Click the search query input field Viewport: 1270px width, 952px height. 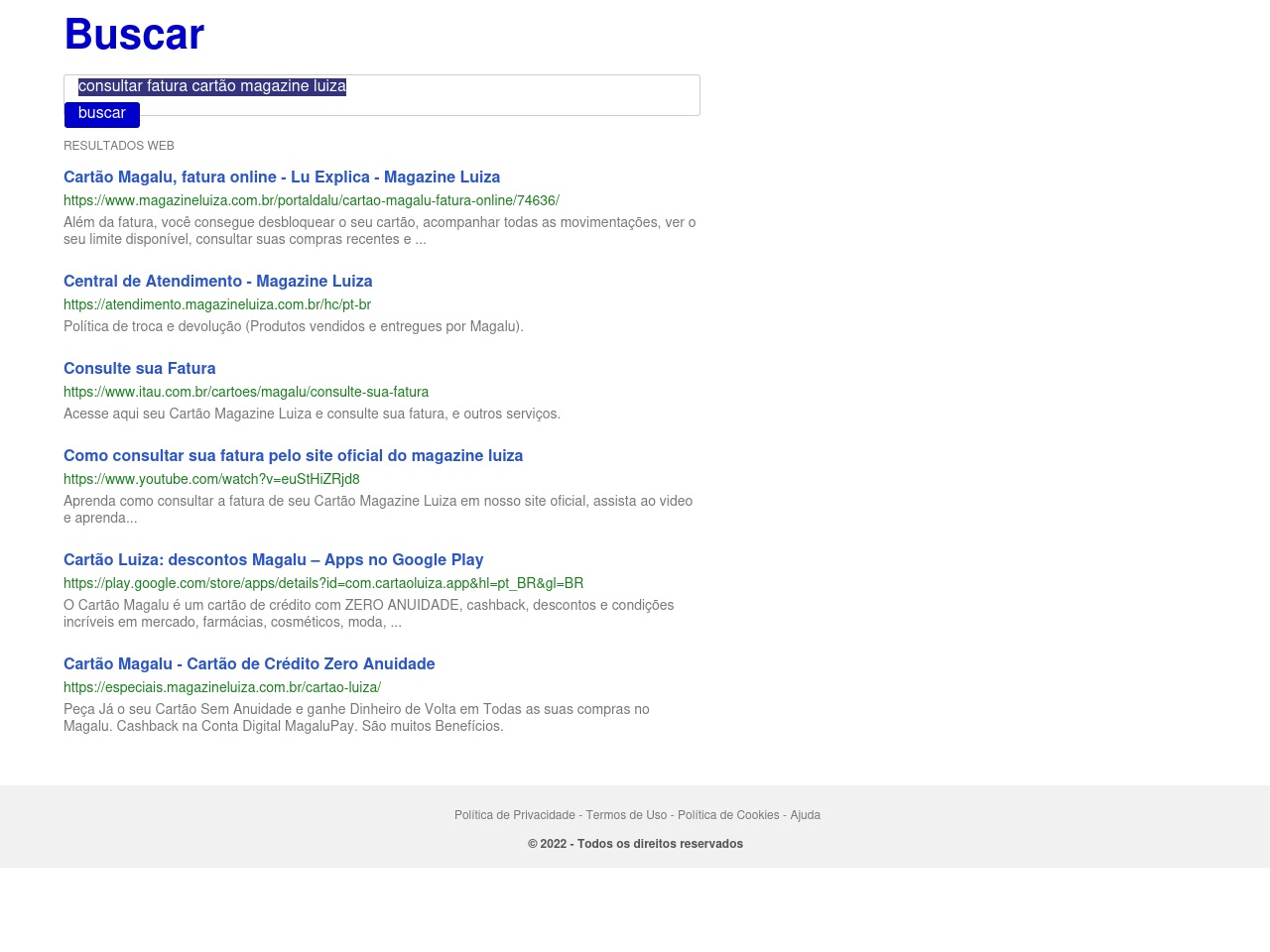point(382,94)
